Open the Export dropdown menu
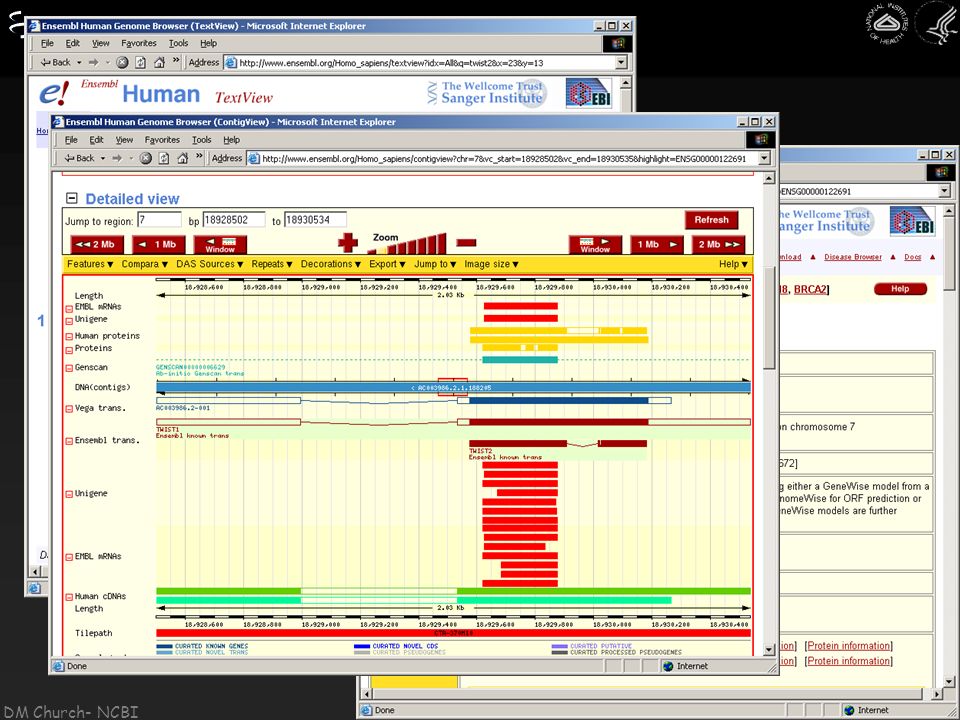Viewport: 960px width, 720px height. [x=388, y=264]
